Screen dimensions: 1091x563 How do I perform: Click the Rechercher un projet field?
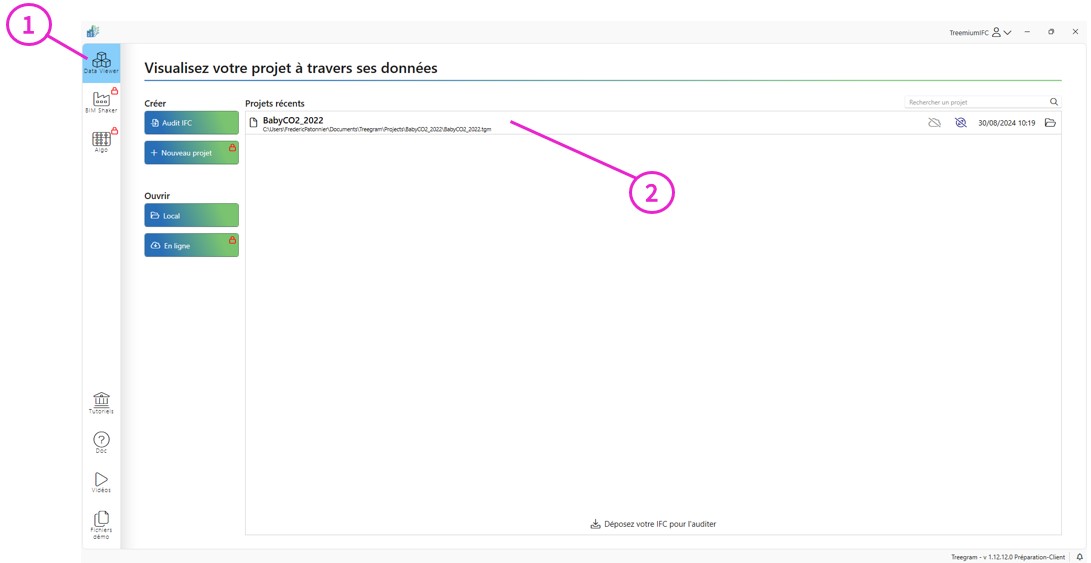click(x=975, y=102)
